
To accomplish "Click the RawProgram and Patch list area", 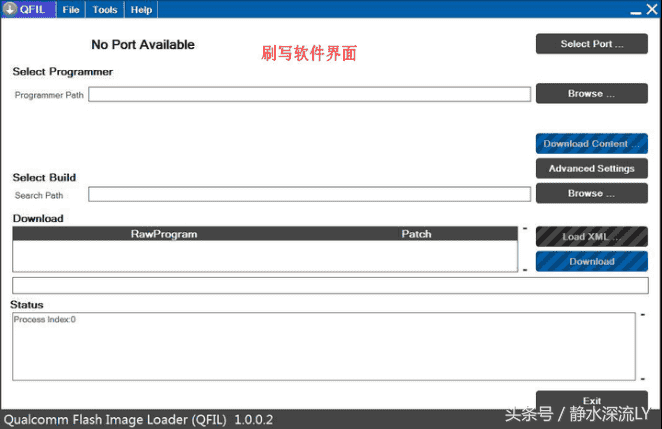I will 265,256.
